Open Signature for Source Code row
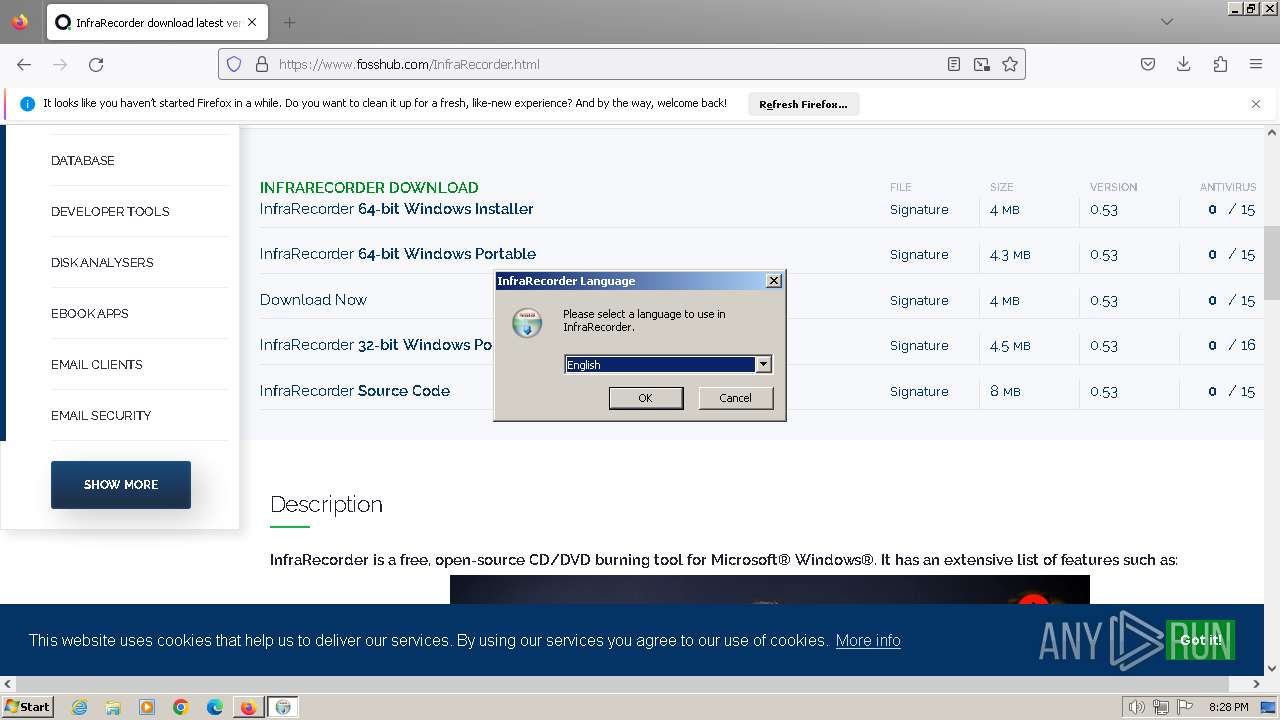The height and width of the screenshot is (720, 1280). [x=919, y=392]
